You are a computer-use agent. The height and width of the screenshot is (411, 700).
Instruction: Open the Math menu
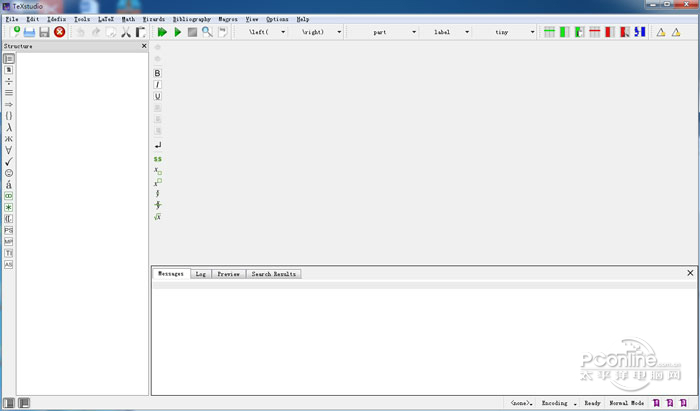(x=128, y=19)
